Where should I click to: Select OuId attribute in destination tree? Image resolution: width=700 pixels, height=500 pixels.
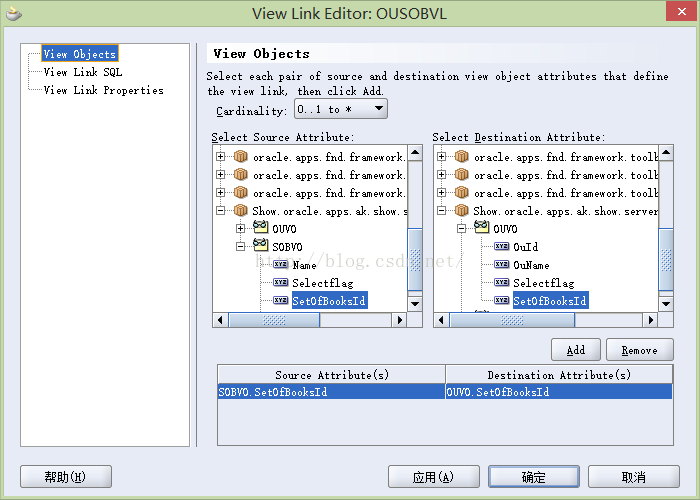[x=525, y=247]
